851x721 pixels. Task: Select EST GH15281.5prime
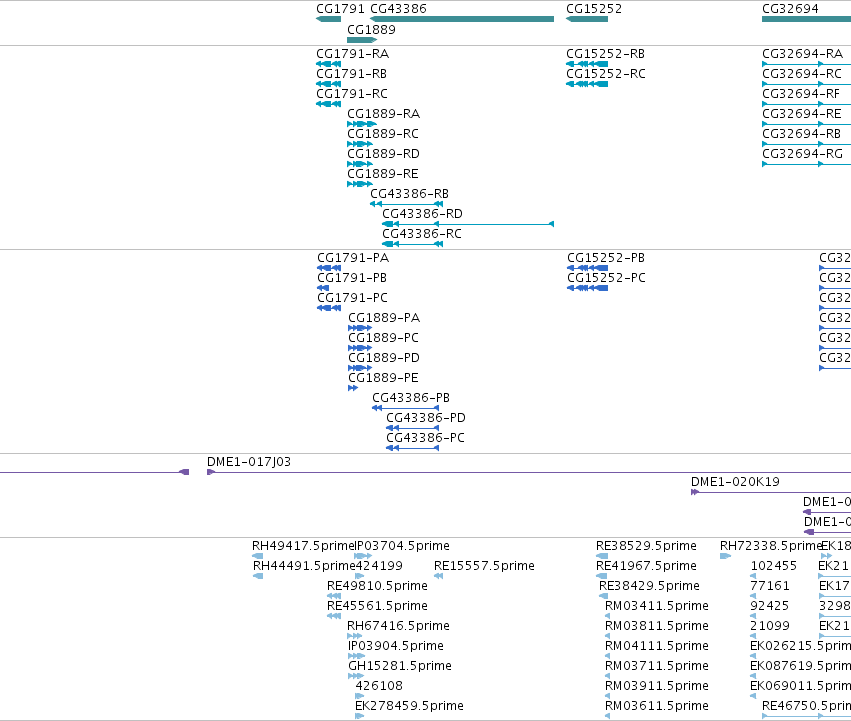click(356, 676)
